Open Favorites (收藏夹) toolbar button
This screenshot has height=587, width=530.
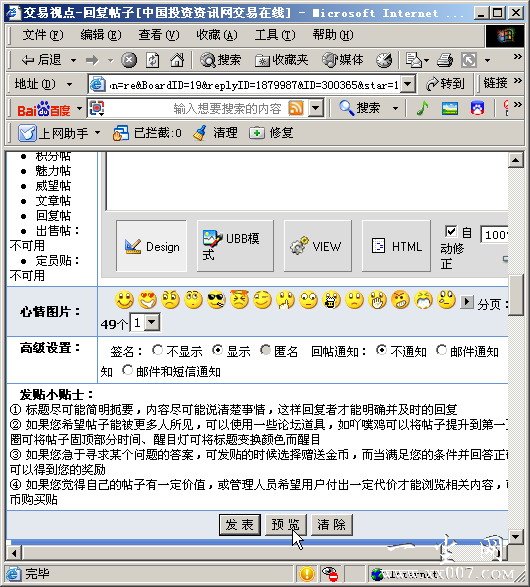tap(281, 60)
